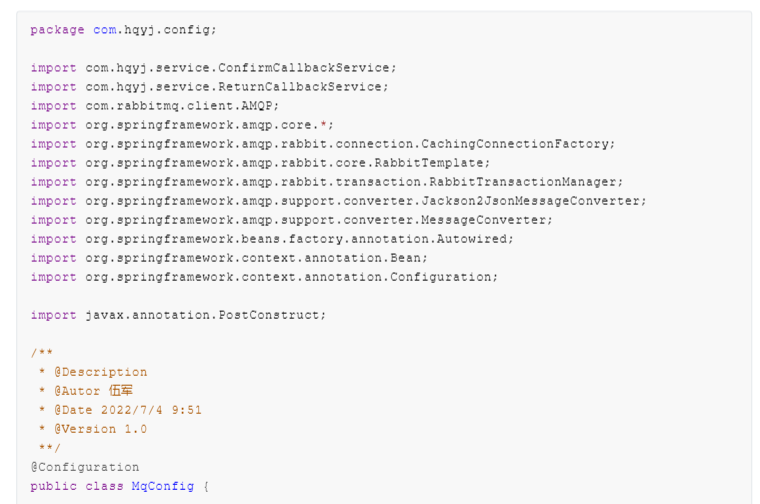The height and width of the screenshot is (504, 760).
Task: Click the @Version 1.0 comment line
Action: point(100,429)
